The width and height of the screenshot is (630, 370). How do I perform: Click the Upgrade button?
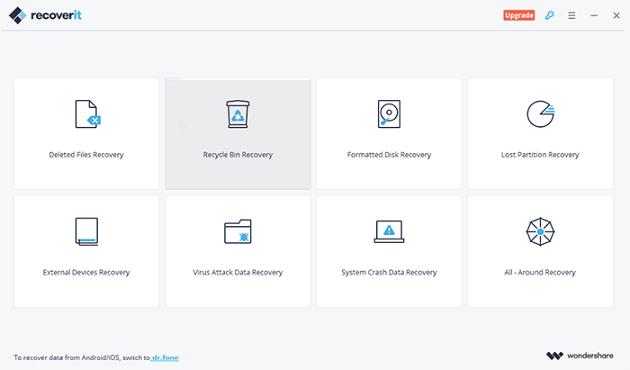[519, 15]
